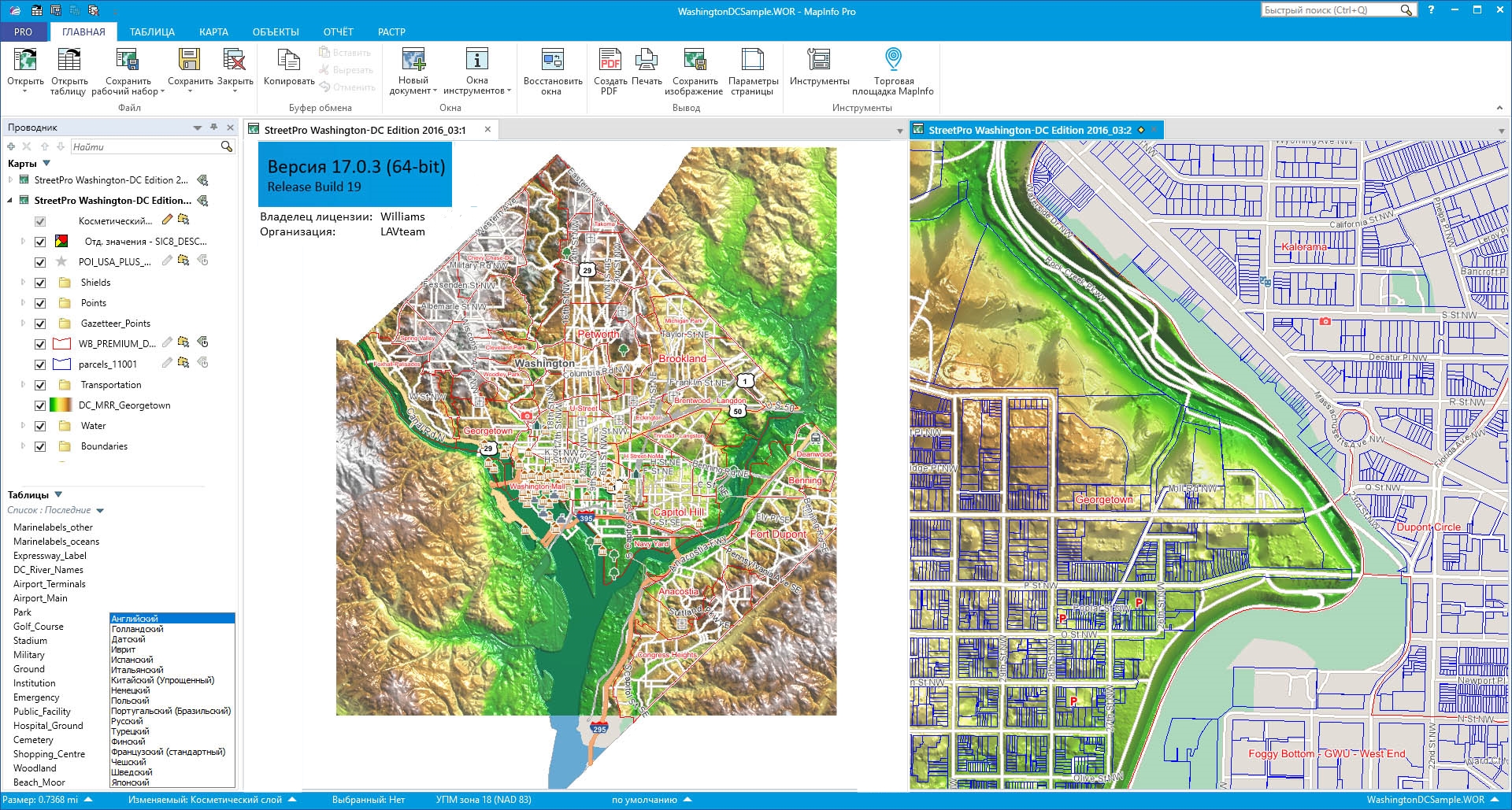Expand the Water layer group
This screenshot has height=810, width=1512.
[23, 425]
